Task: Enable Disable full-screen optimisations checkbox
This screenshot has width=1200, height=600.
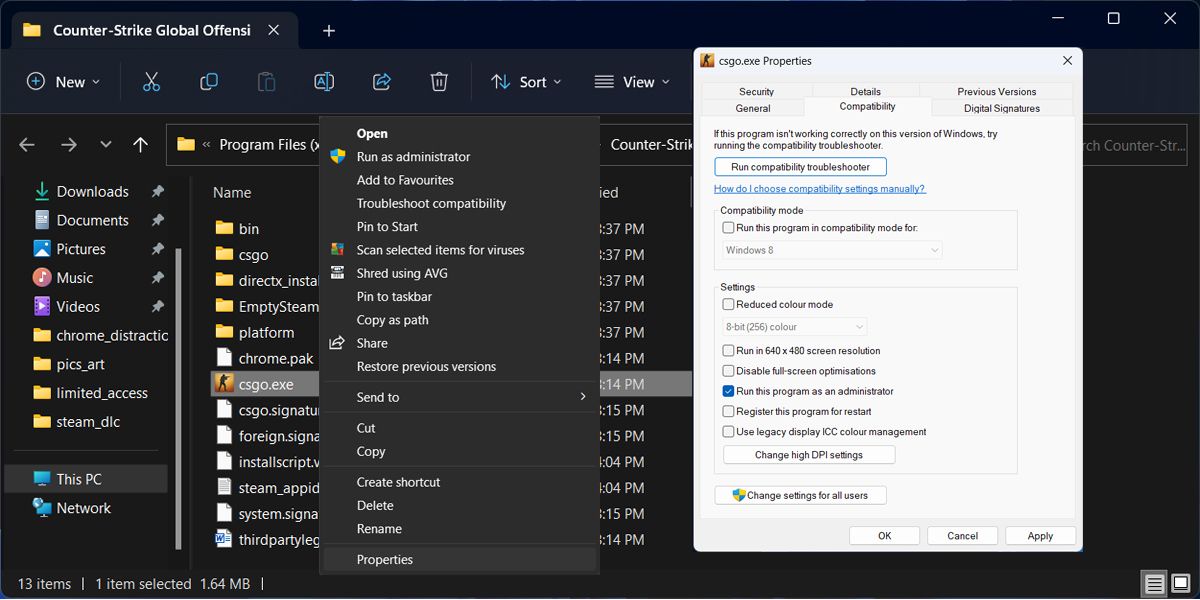Action: click(728, 371)
